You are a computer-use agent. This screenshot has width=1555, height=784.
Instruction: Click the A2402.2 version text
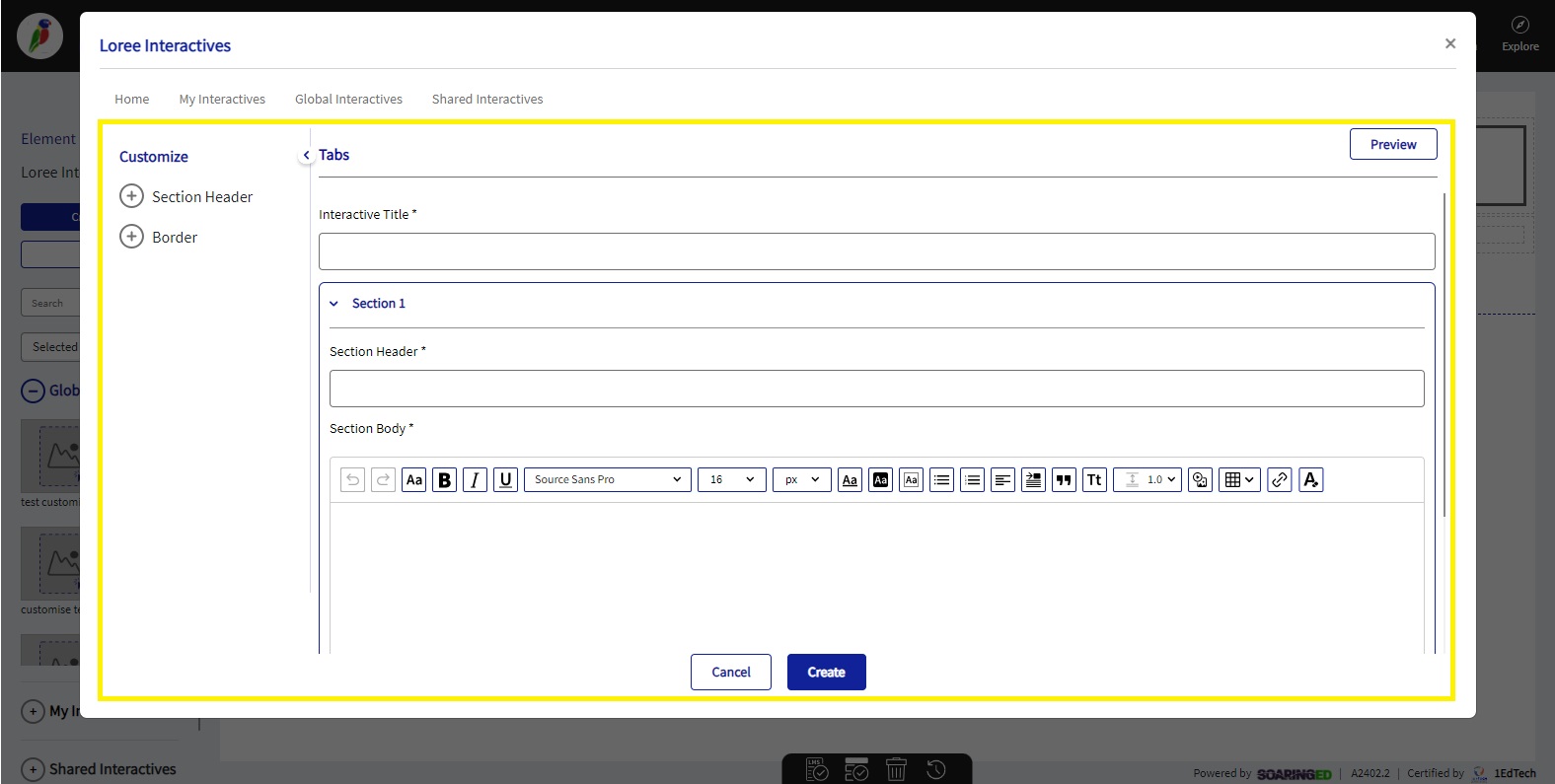pyautogui.click(x=1370, y=773)
